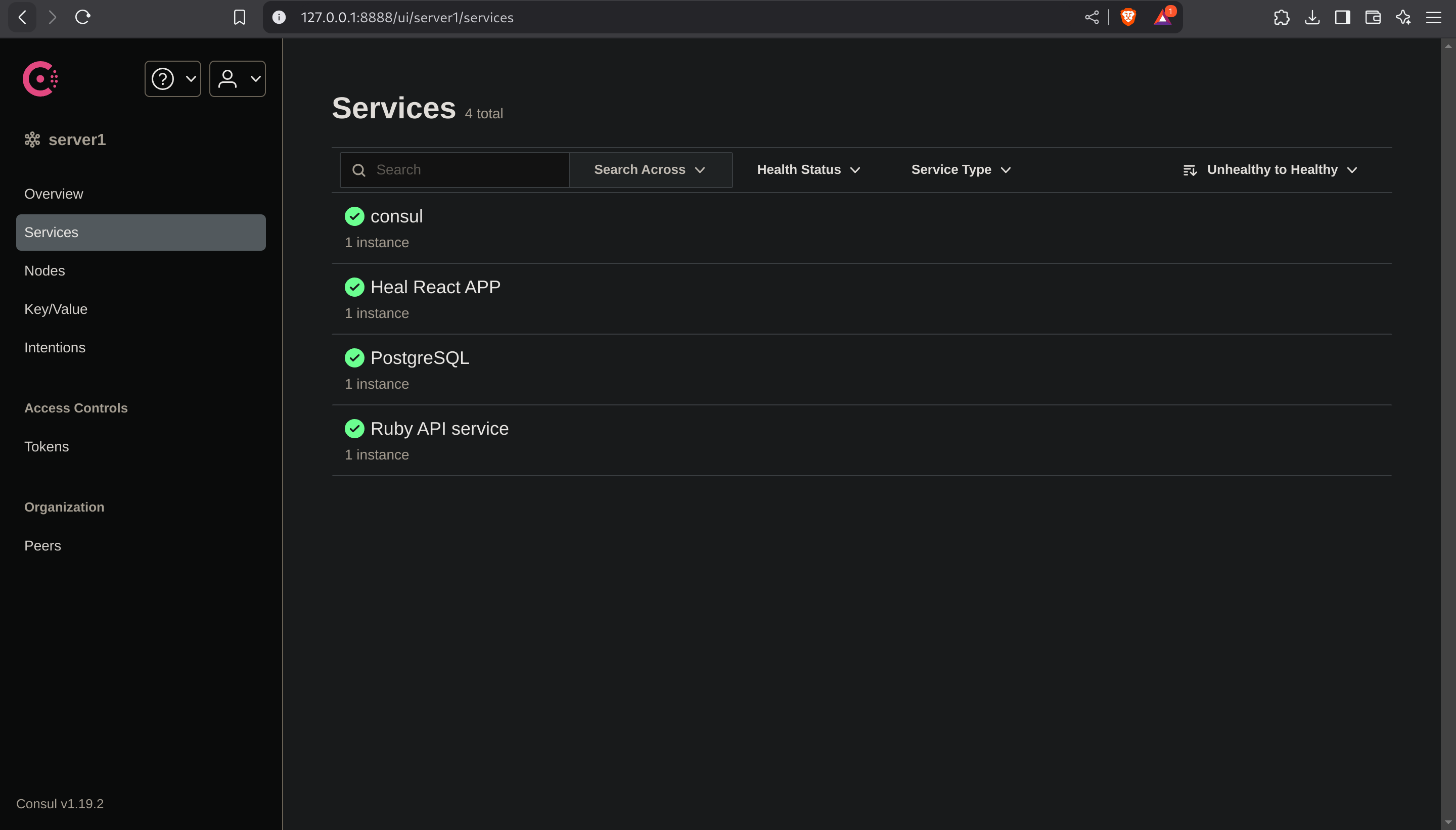Open the Brave Rewards triangle icon
The height and width of the screenshot is (830, 1456).
[1163, 17]
